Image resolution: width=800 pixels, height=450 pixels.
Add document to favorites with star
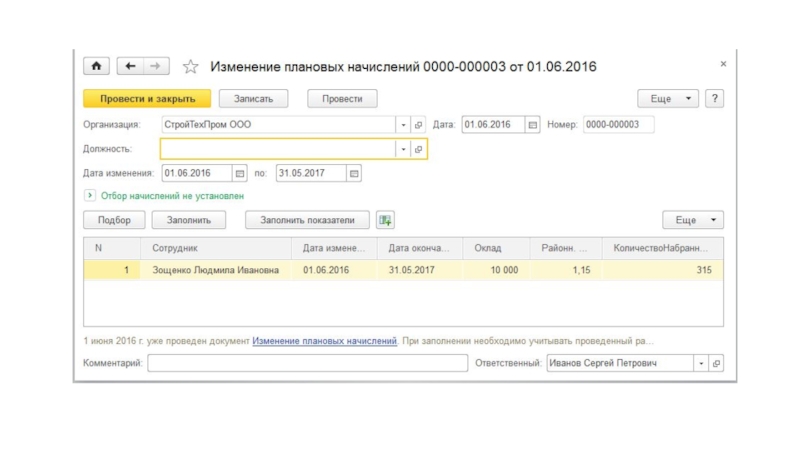click(x=190, y=67)
